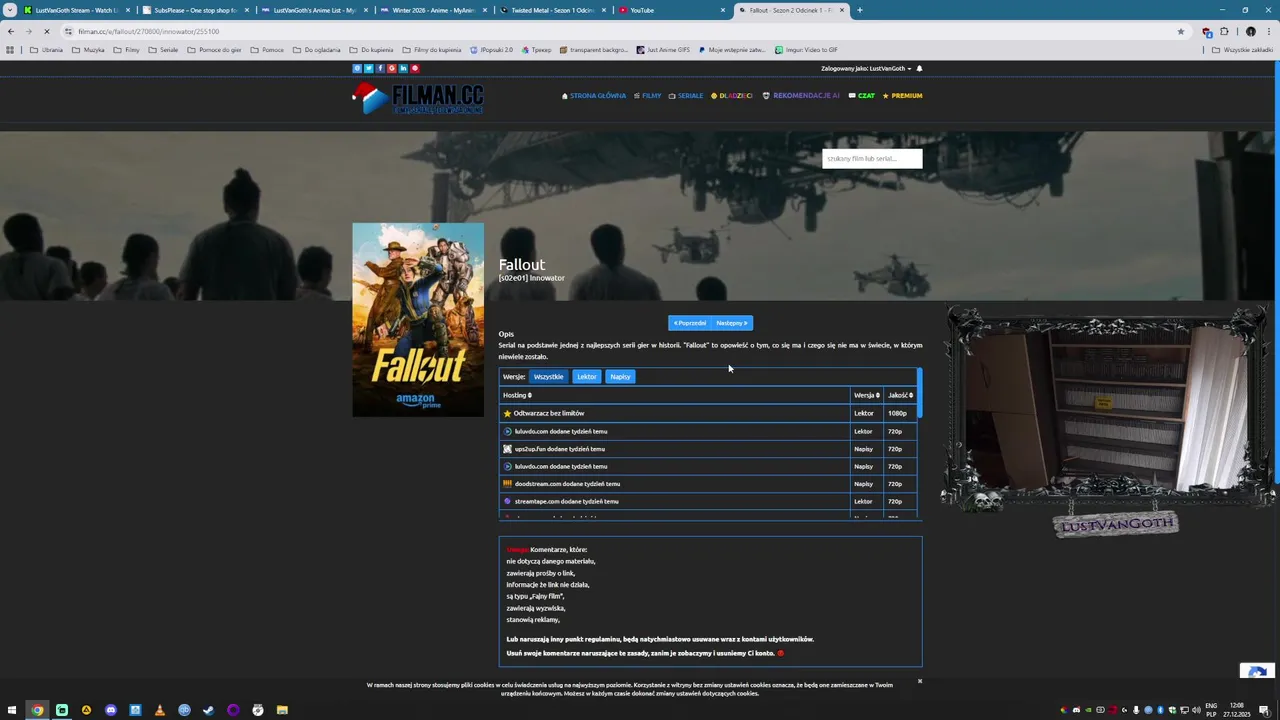1280x720 pixels.
Task: Click the Filman.cc logo
Action: click(x=418, y=98)
